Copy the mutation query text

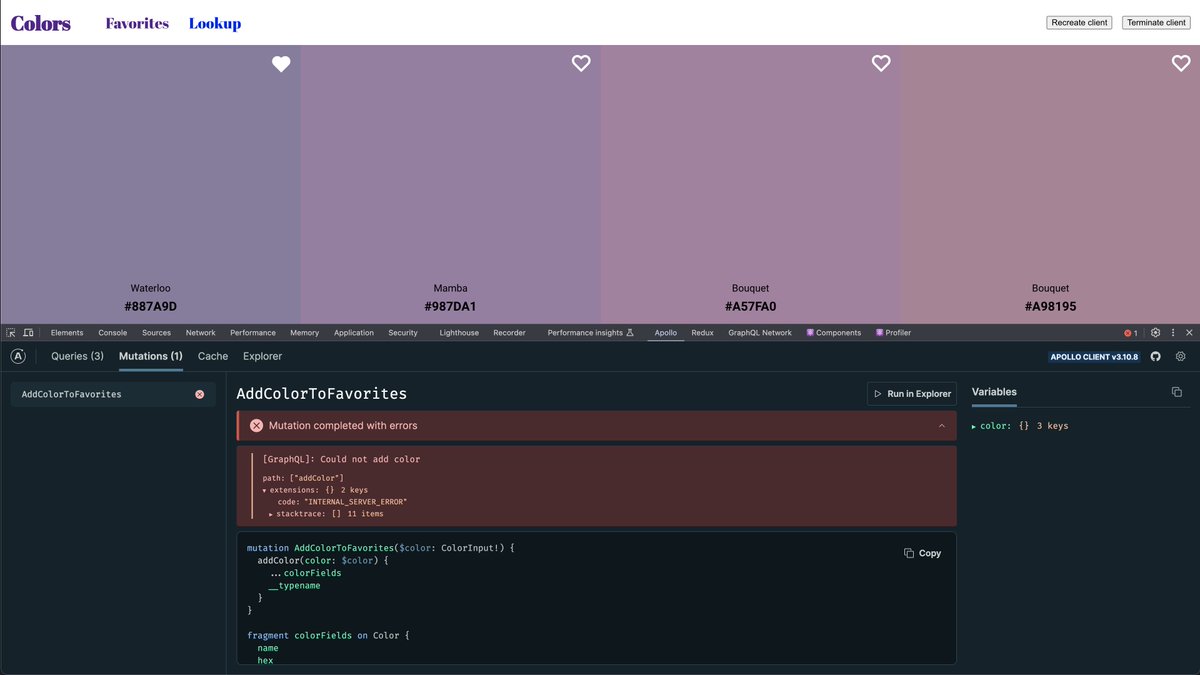click(x=922, y=553)
